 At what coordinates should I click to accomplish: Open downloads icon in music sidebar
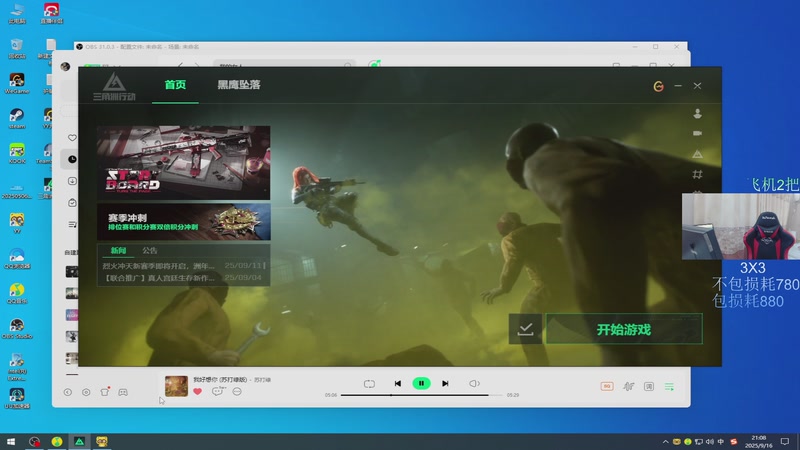72,181
